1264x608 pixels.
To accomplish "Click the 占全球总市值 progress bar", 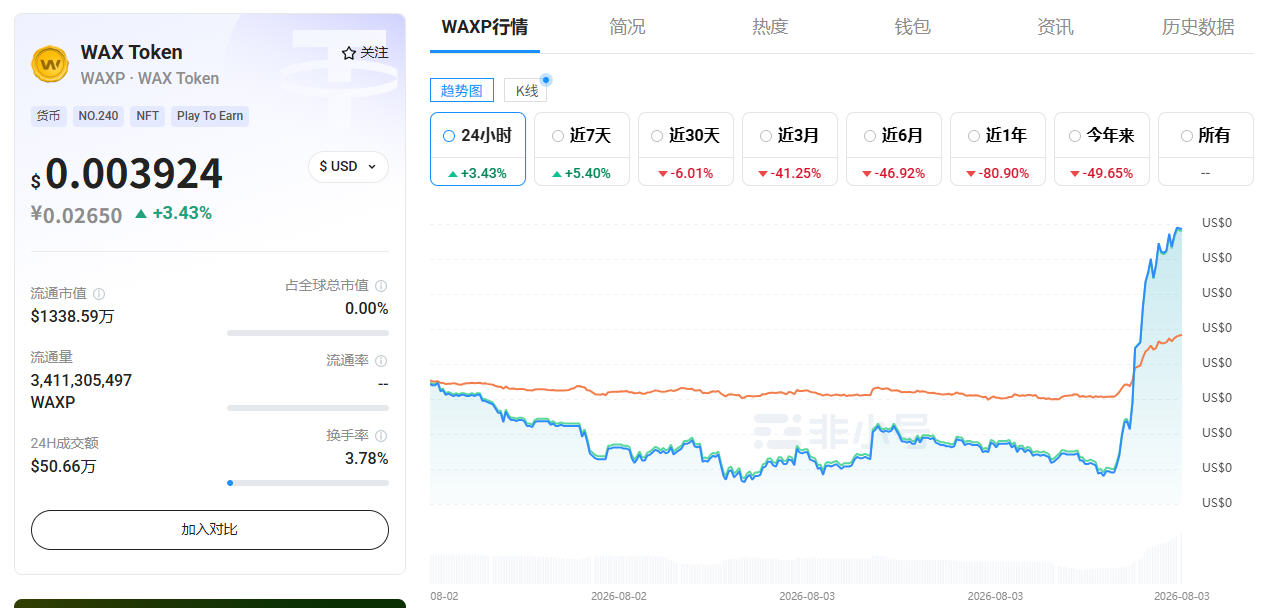I will (x=308, y=333).
